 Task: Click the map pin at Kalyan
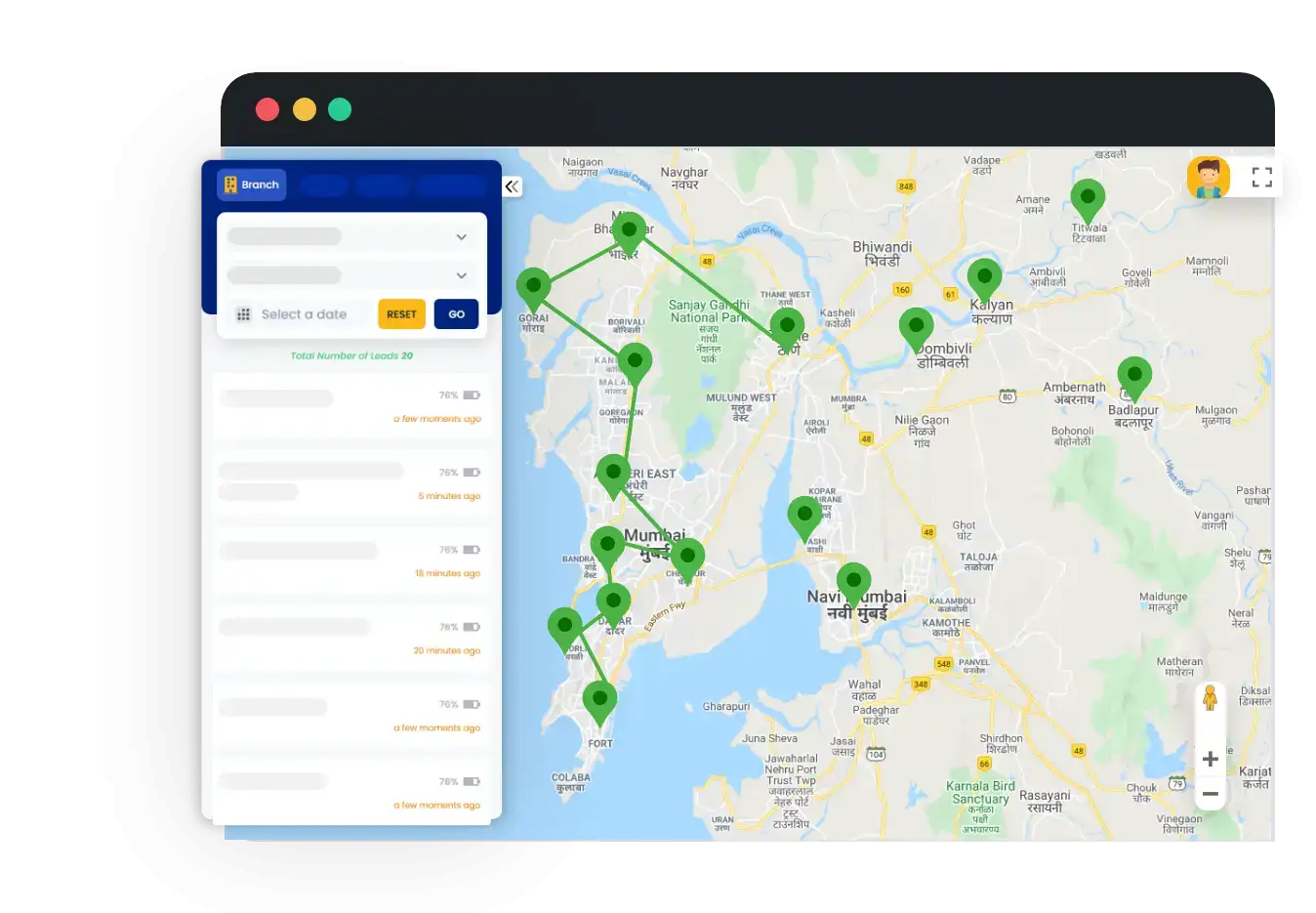[984, 281]
